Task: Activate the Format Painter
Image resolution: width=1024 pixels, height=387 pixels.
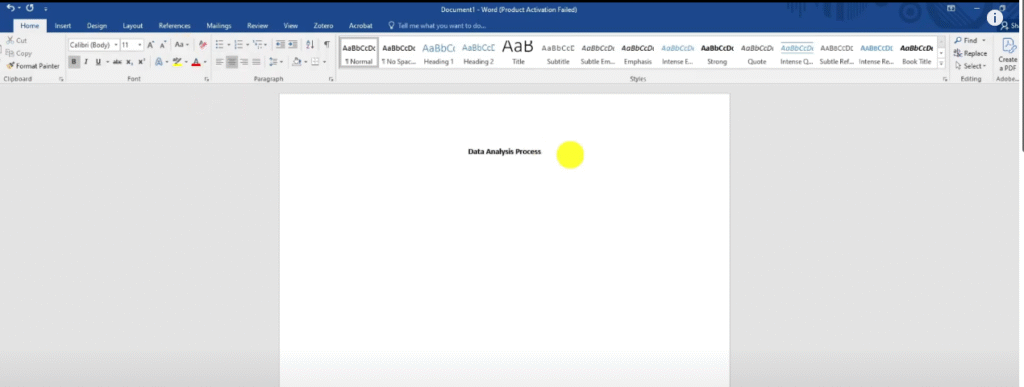Action: pyautogui.click(x=33, y=66)
